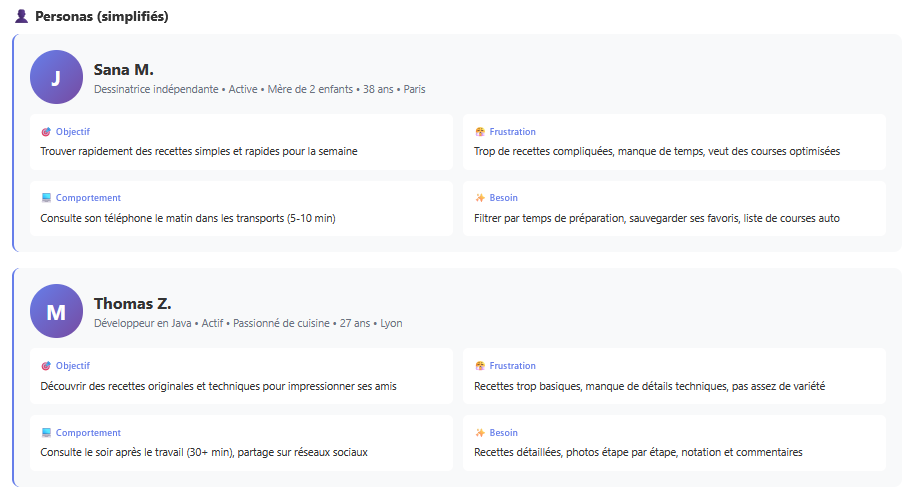
Task: Click the laptop icon beside Thomas's Comportement
Action: (46, 433)
